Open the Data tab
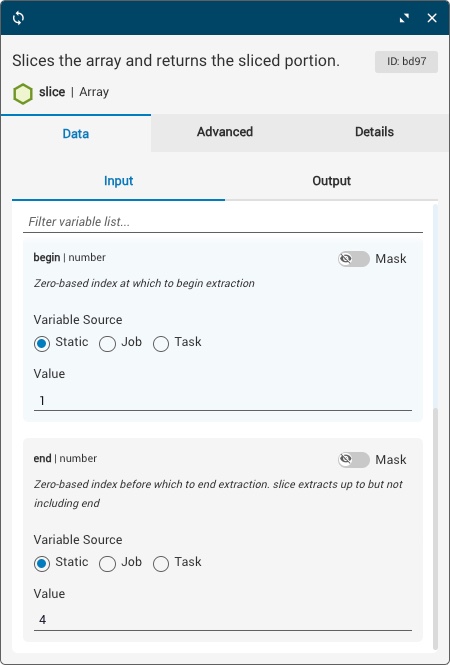The width and height of the screenshot is (450, 665). (75, 133)
